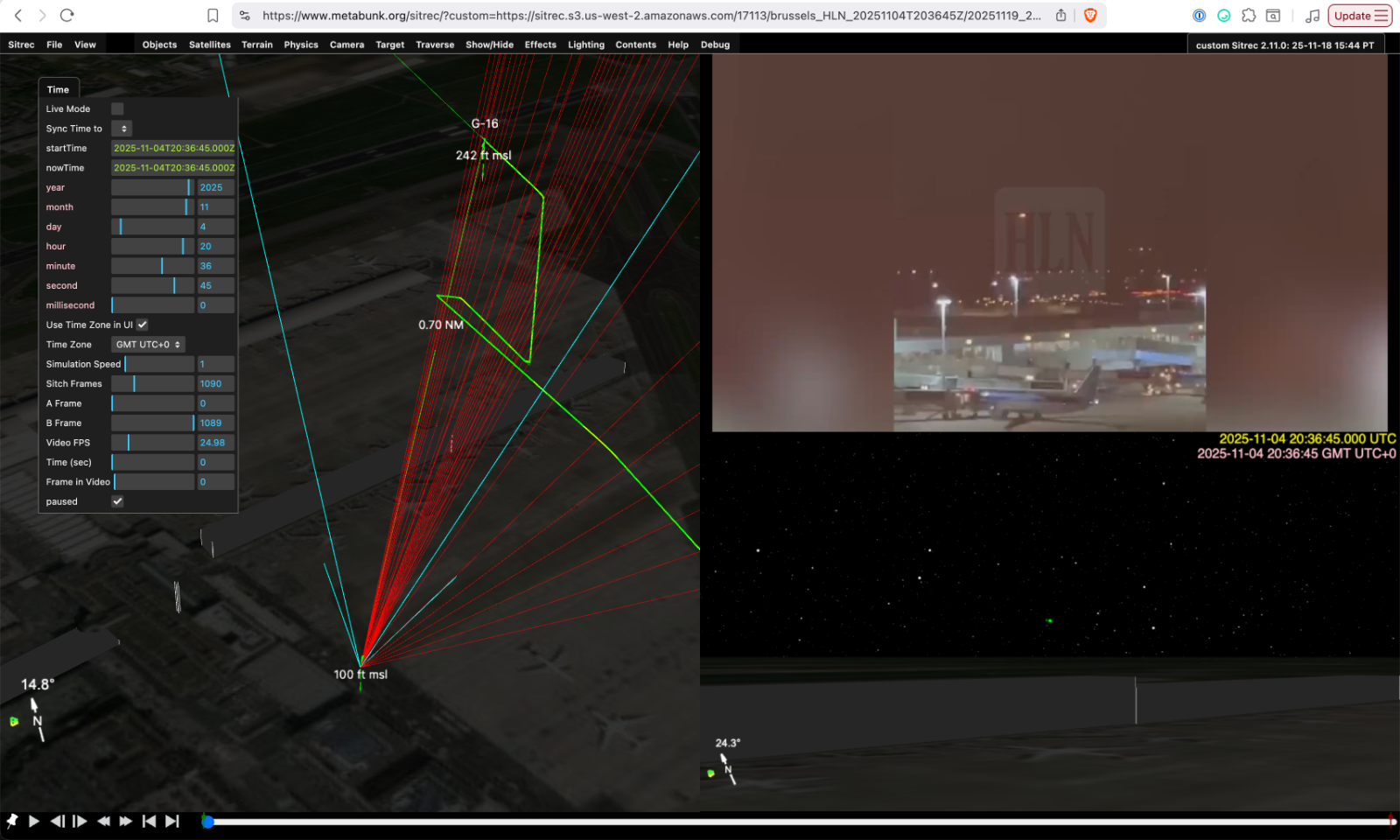Image resolution: width=1400 pixels, height=840 pixels.
Task: Open the Satellites menu
Action: point(209,45)
